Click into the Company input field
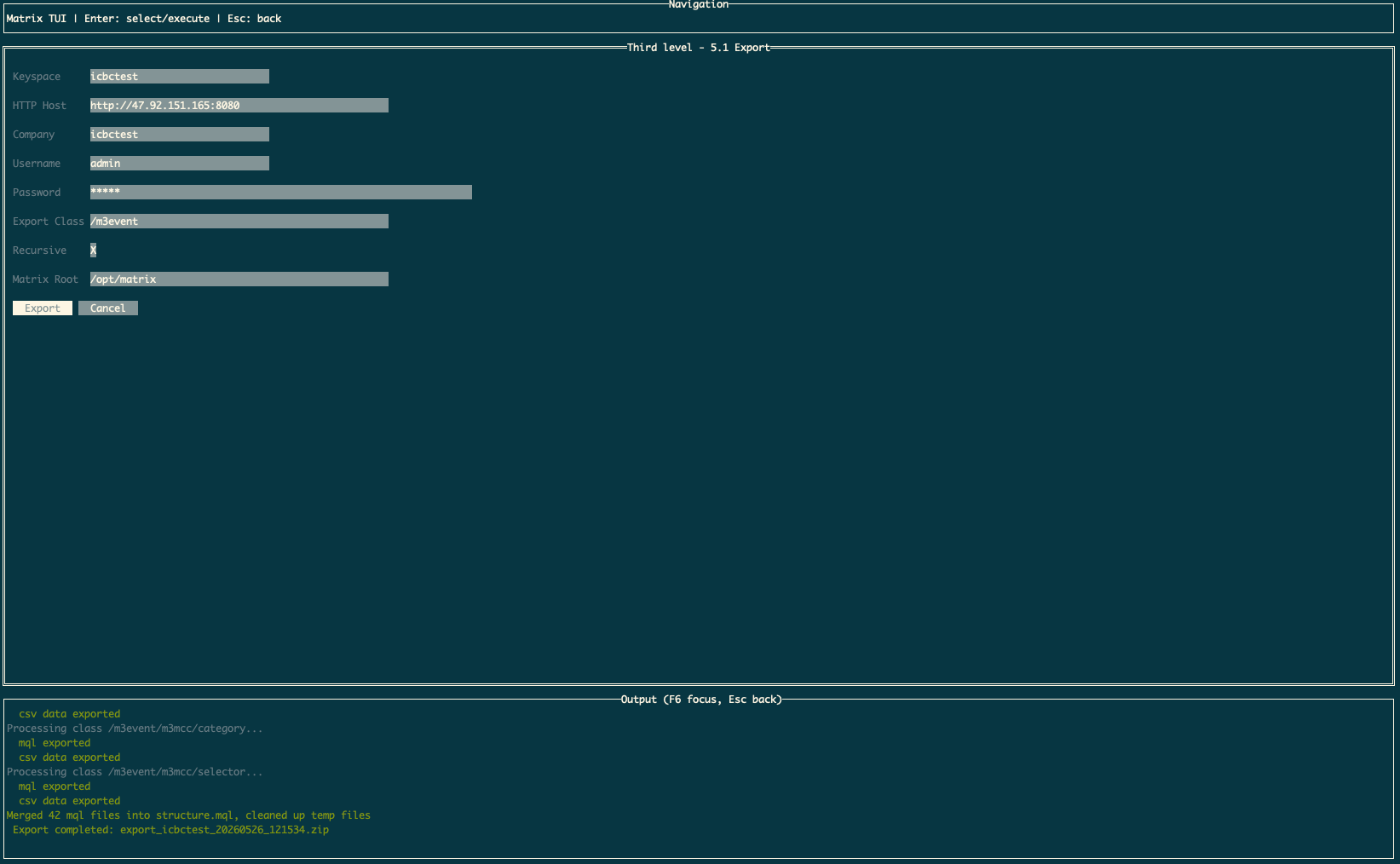Viewport: 1400px width, 864px height. [180, 135]
